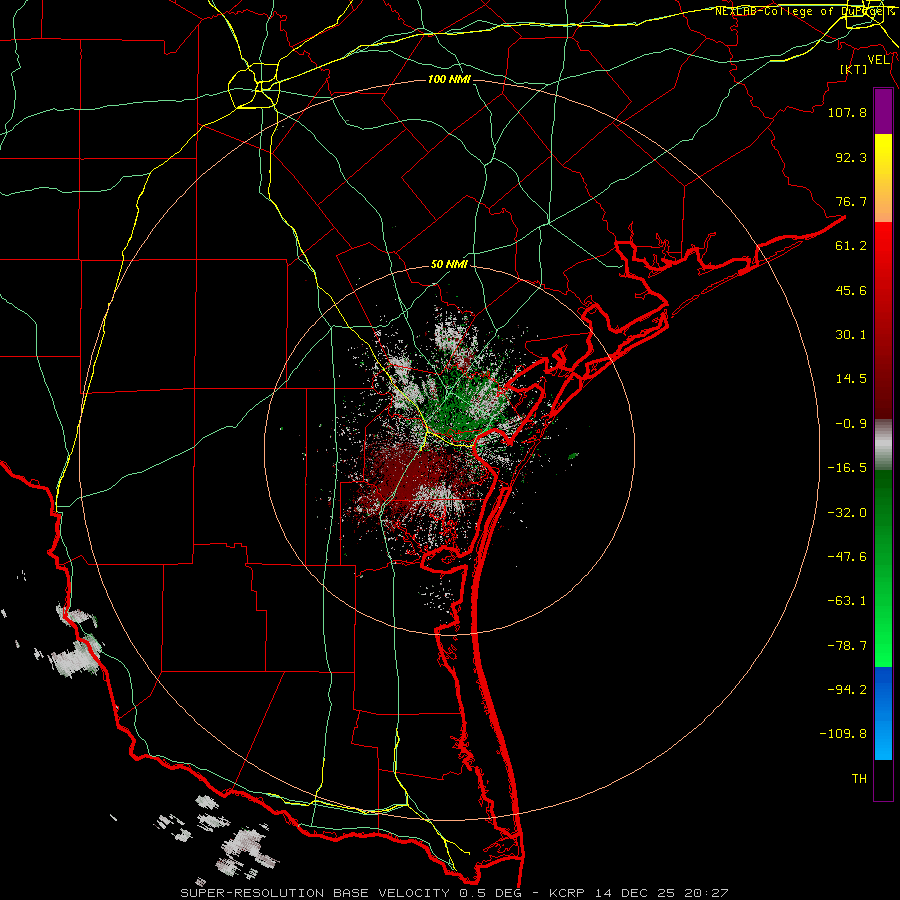Click the 107.8 value on the velocity scale
Screen dimensions: 900x900
coord(847,112)
